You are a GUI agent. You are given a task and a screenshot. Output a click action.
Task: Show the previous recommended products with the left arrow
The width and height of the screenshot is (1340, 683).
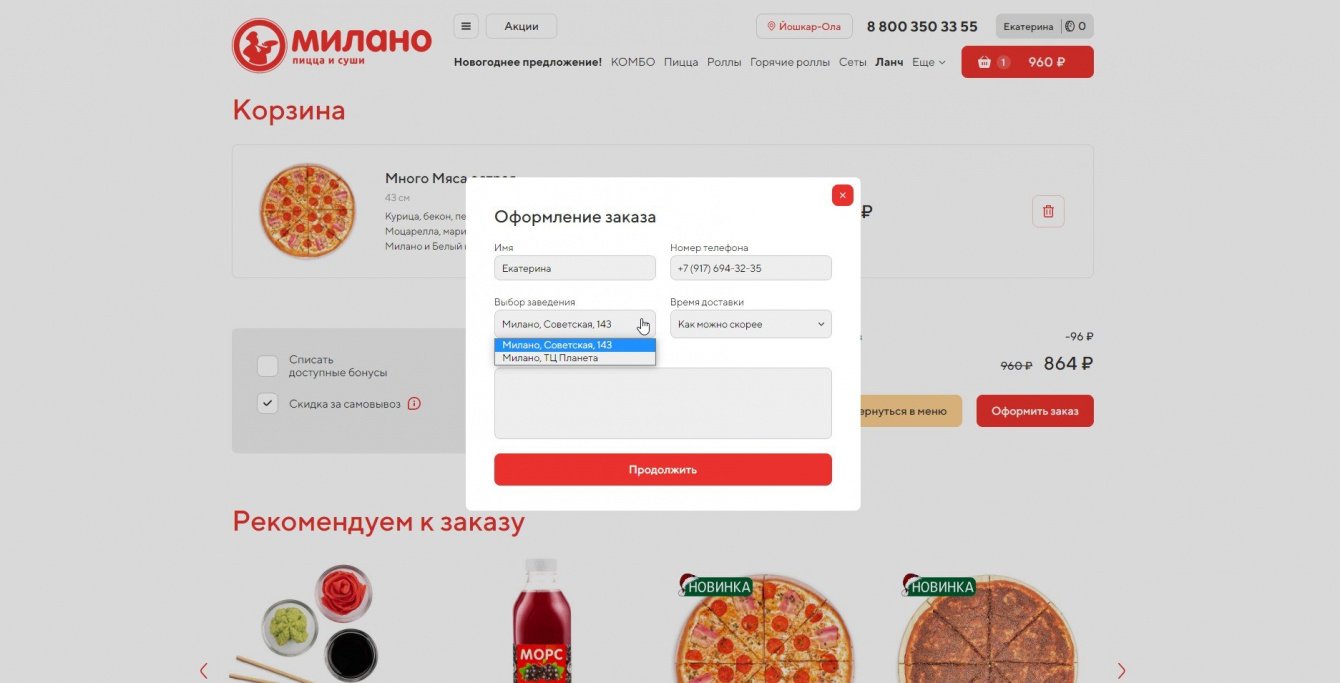pyautogui.click(x=204, y=670)
